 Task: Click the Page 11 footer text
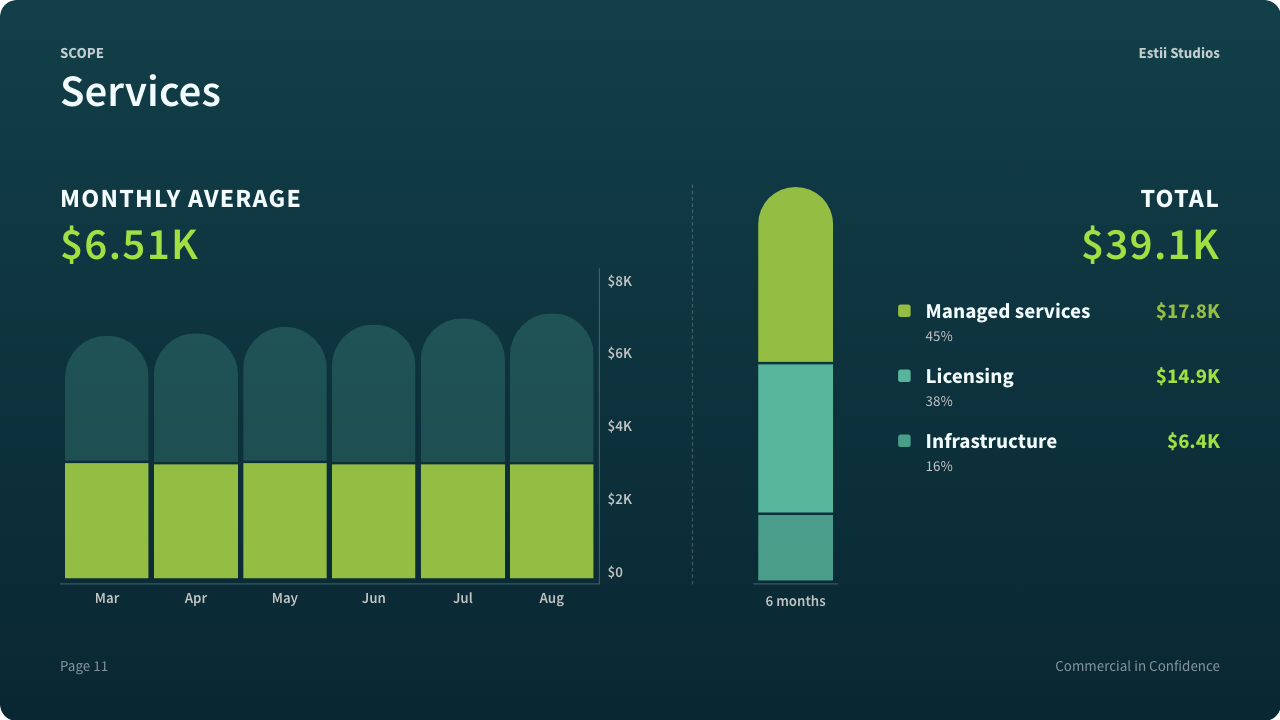[84, 666]
